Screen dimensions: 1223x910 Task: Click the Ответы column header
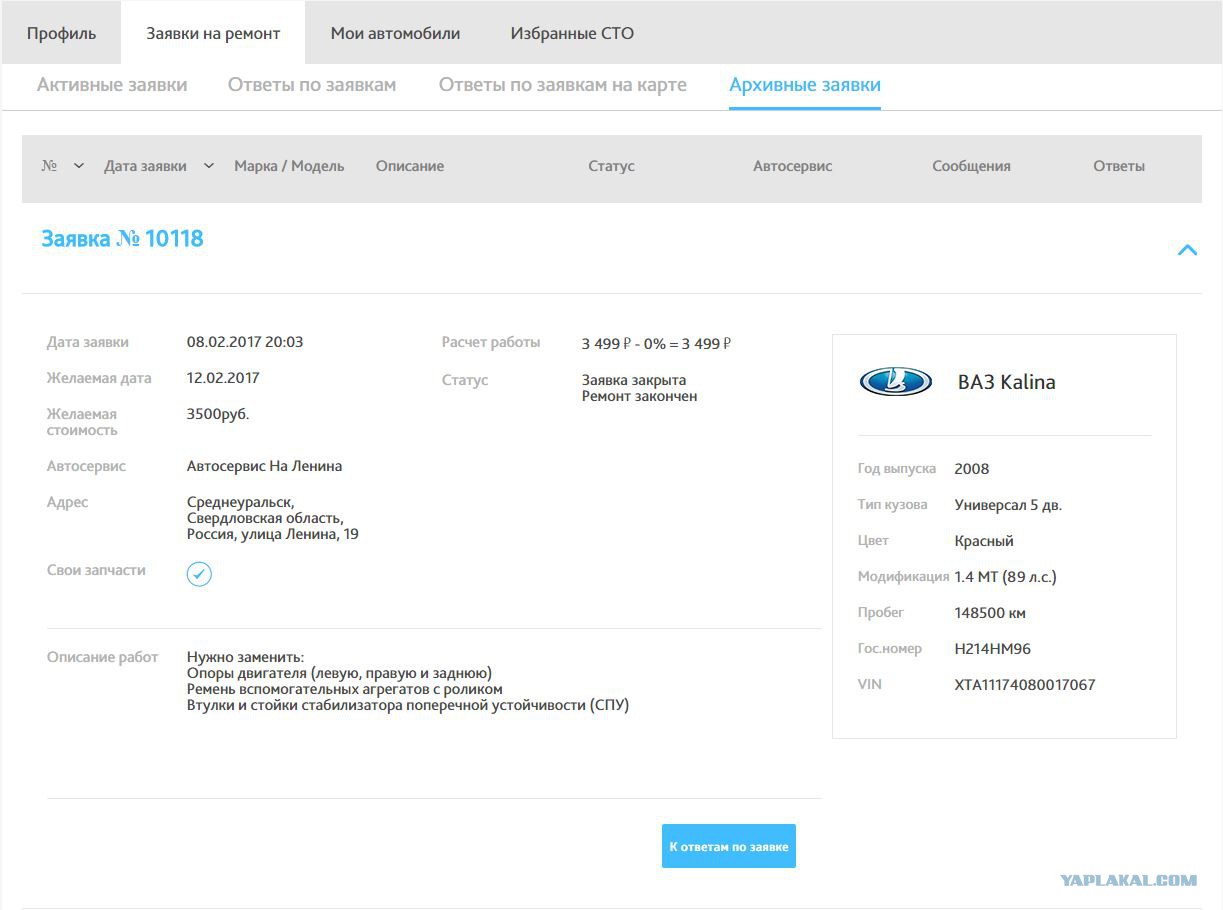[x=1119, y=166]
